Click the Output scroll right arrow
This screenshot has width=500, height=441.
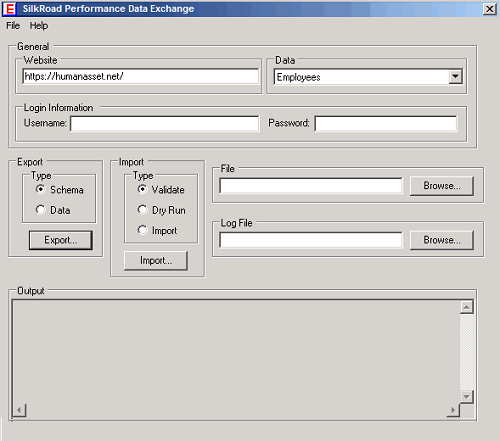point(453,410)
